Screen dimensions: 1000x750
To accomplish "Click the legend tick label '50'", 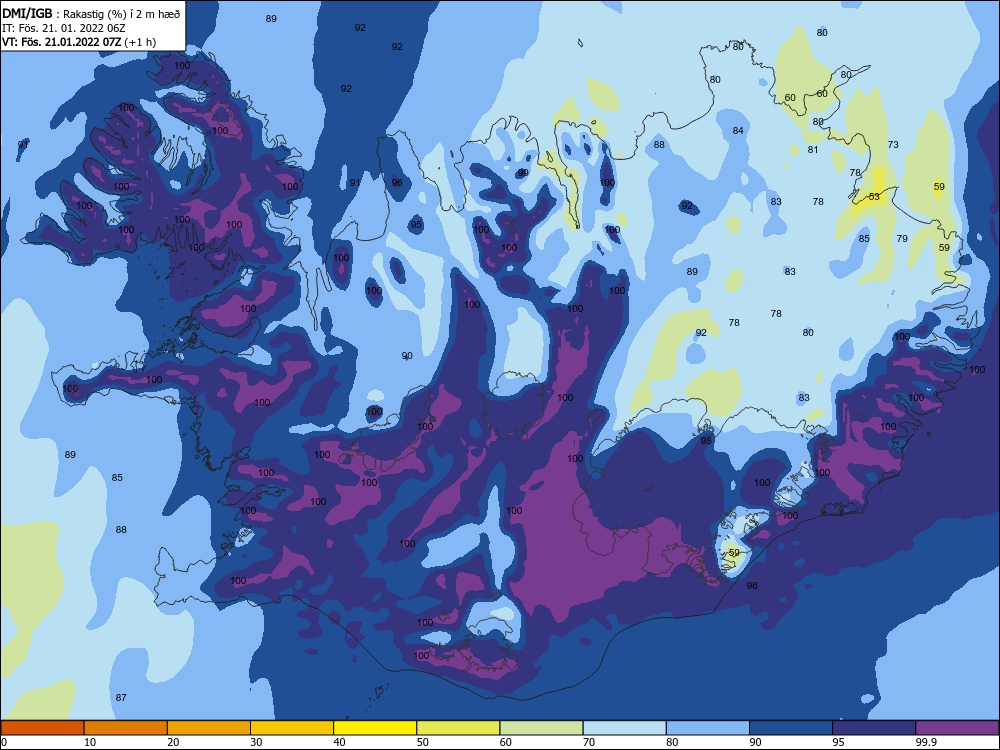I will click(422, 742).
